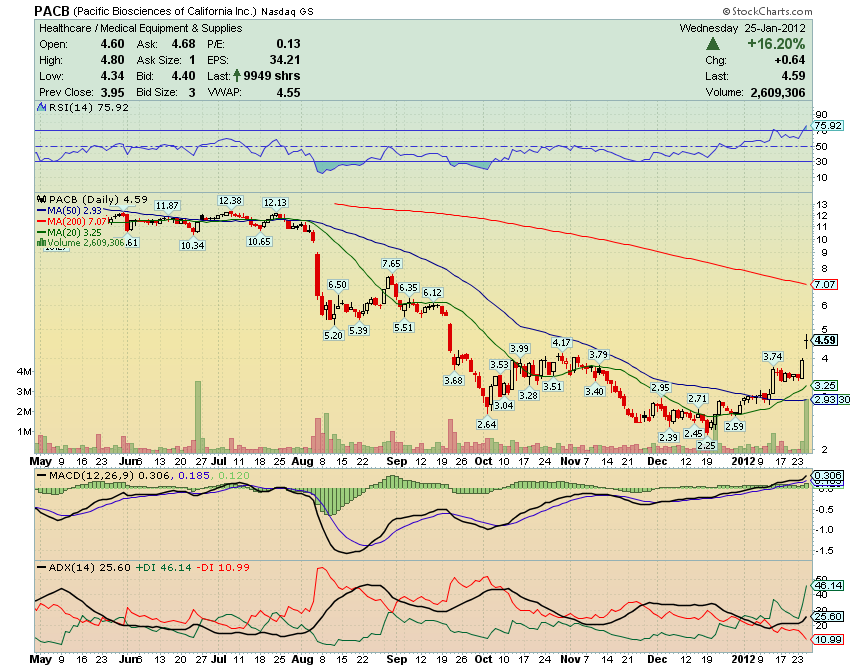The image size is (850, 668).
Task: Click the 4.17 price label
Action: (x=561, y=343)
